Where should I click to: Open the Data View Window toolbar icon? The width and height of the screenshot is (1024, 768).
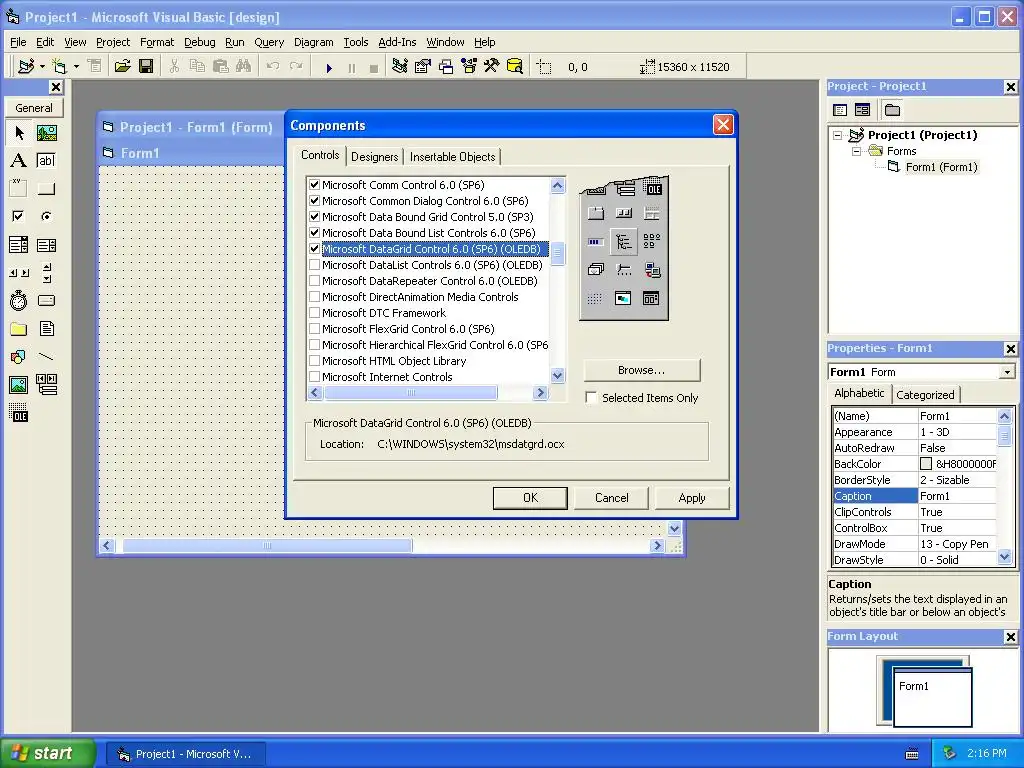(515, 66)
